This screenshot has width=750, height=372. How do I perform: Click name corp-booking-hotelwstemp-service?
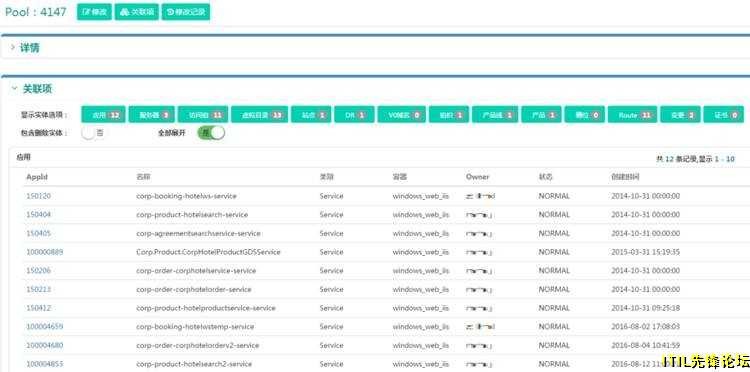point(195,327)
